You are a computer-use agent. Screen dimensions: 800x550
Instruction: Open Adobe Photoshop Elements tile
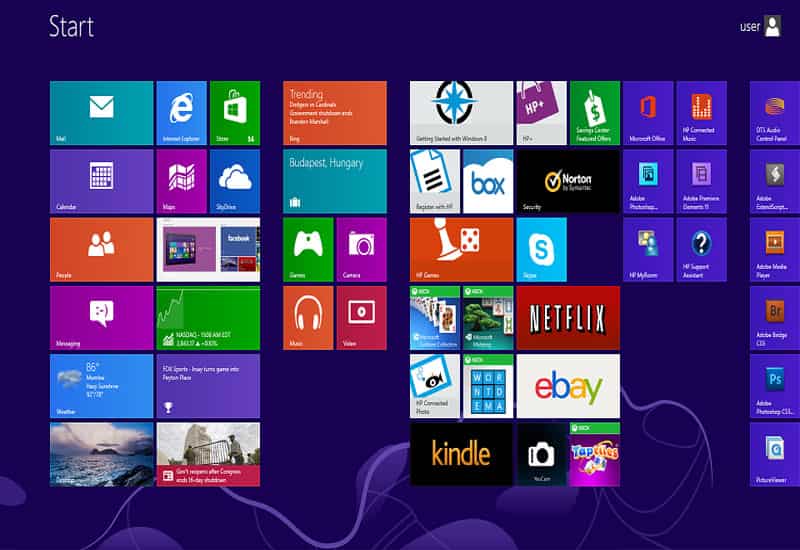(x=648, y=181)
